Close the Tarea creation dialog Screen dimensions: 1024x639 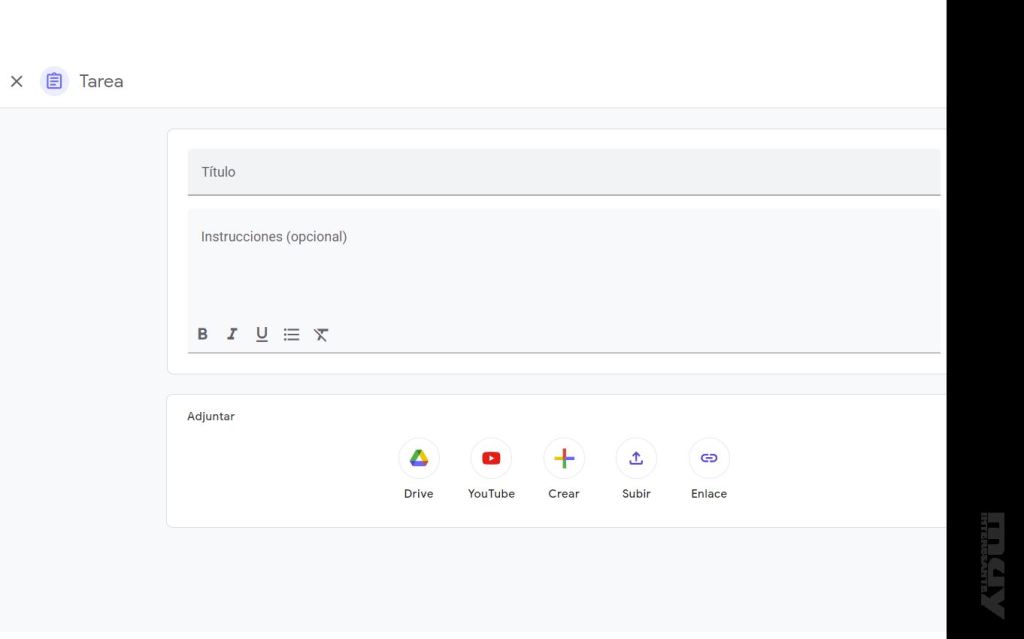tap(16, 81)
